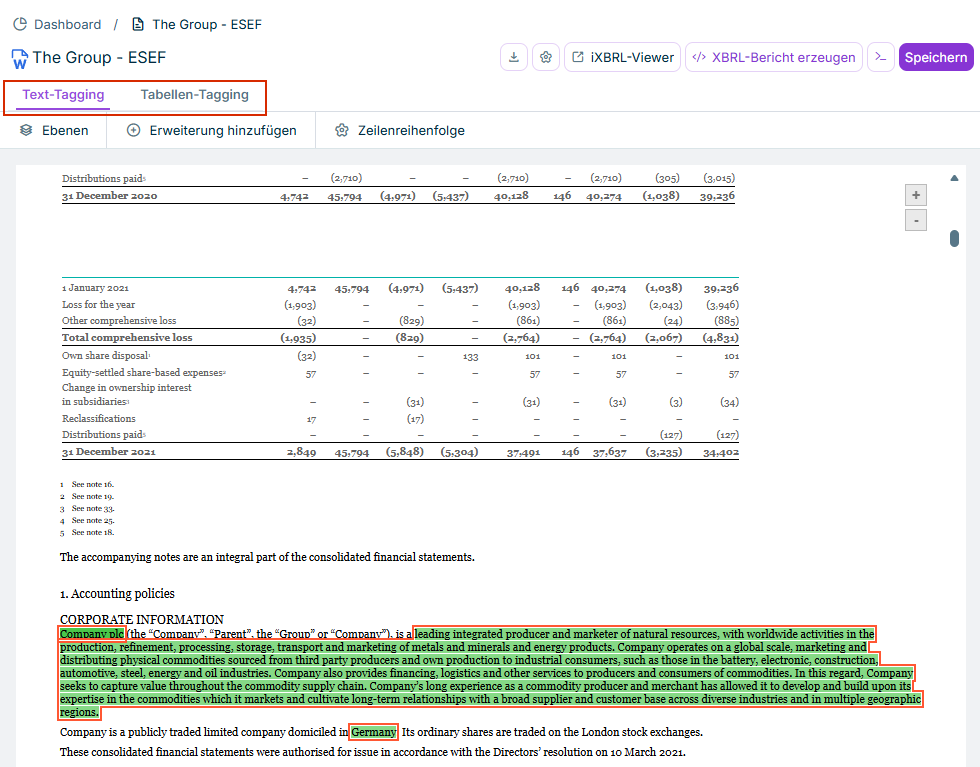Click XBRL-Bericht erzeugen
980x767 pixels.
[772, 57]
